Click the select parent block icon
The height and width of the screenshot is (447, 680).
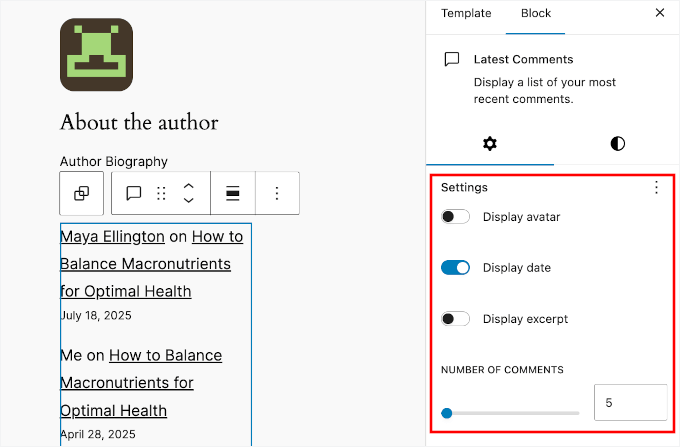[82, 193]
